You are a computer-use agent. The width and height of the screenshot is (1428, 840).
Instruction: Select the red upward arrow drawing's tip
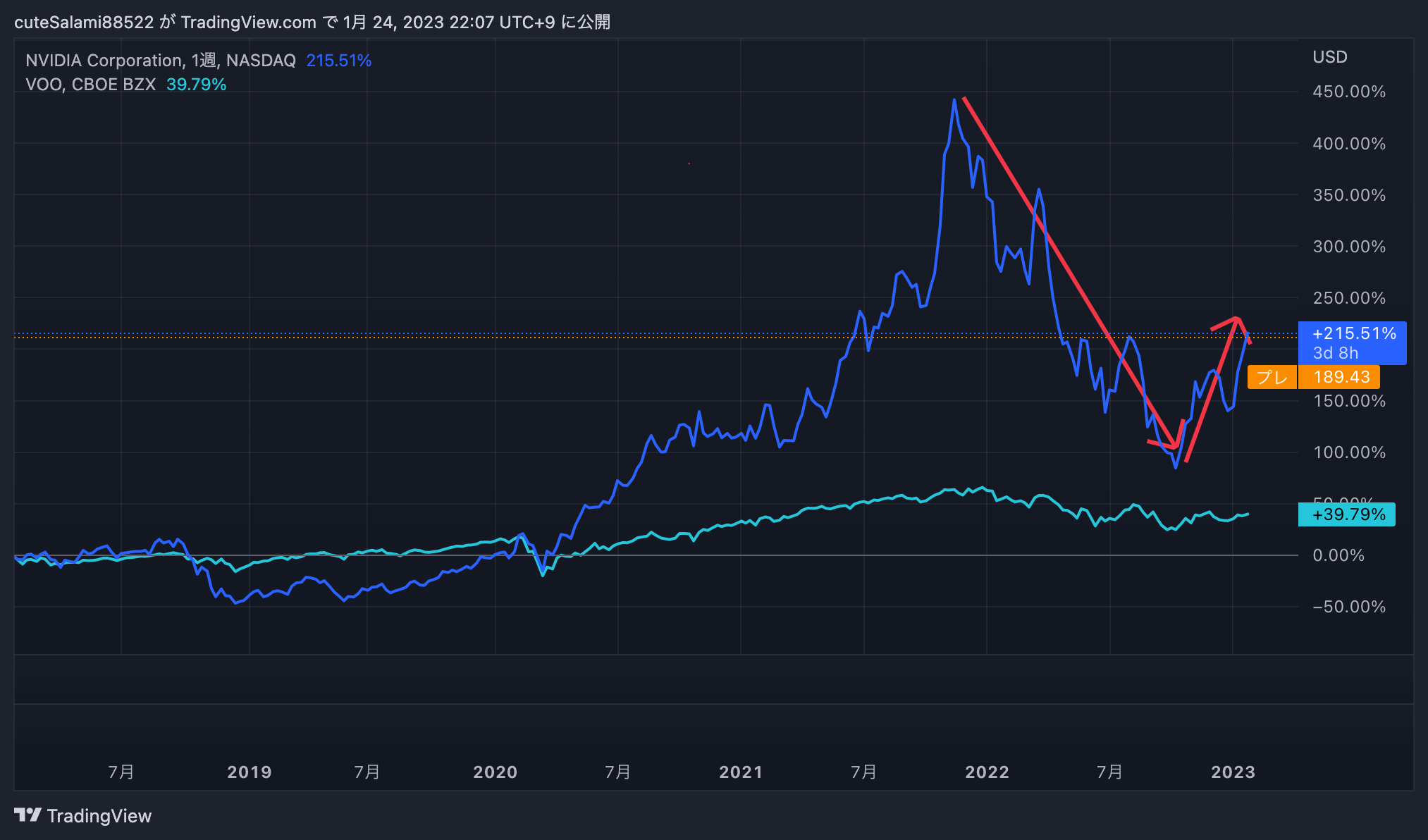click(x=1237, y=319)
